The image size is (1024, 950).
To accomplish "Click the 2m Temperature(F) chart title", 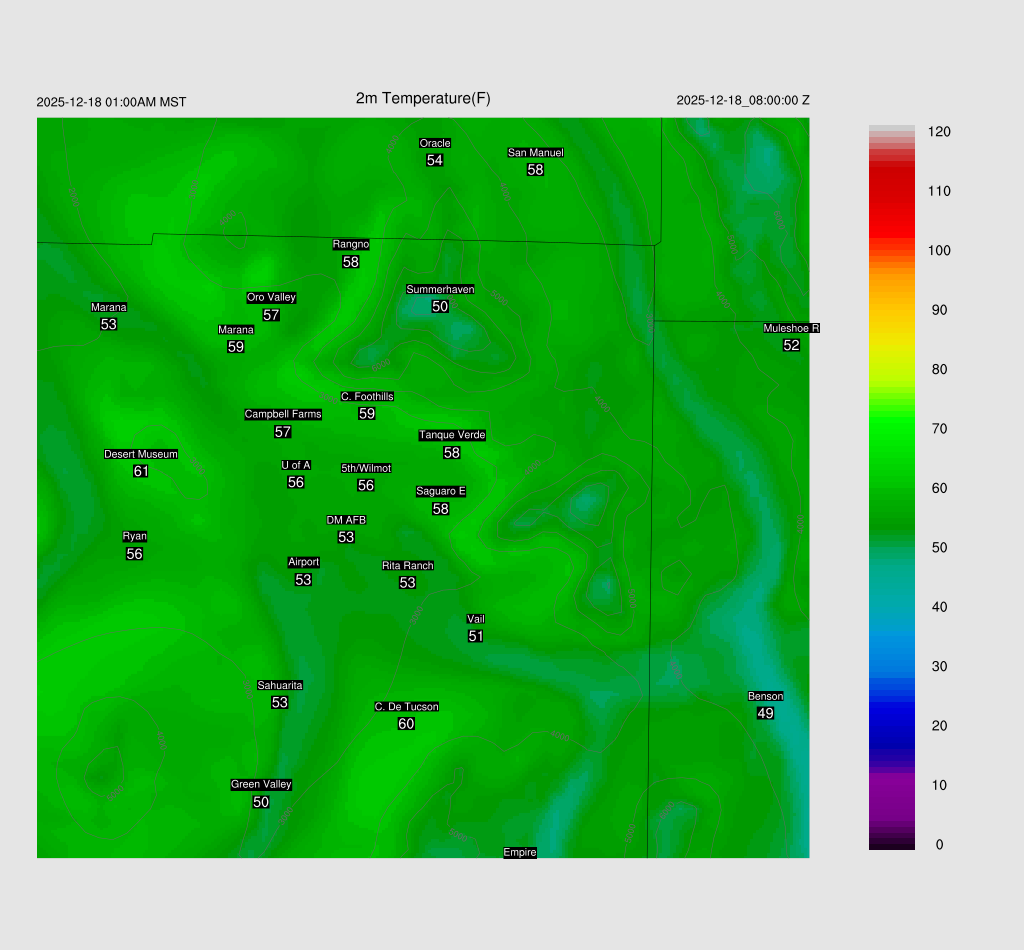I will tap(423, 98).
